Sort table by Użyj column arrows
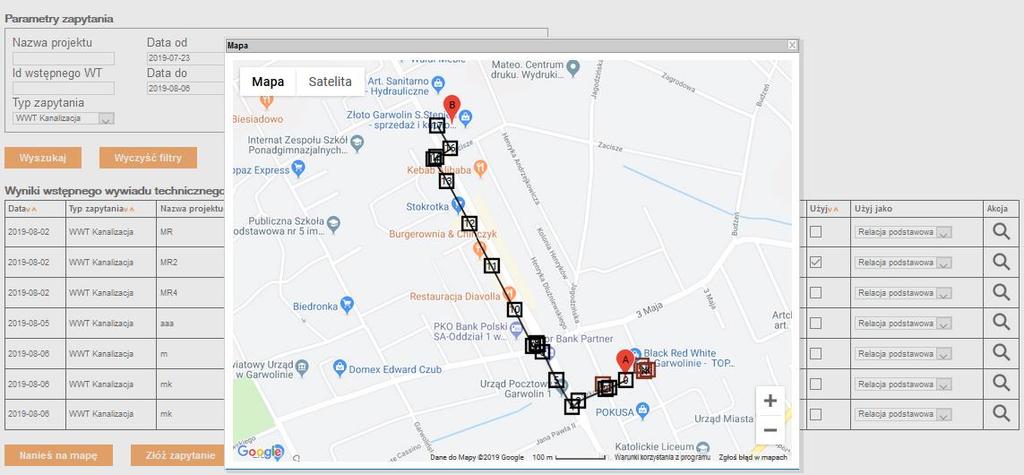This screenshot has height=475, width=1024. point(834,209)
